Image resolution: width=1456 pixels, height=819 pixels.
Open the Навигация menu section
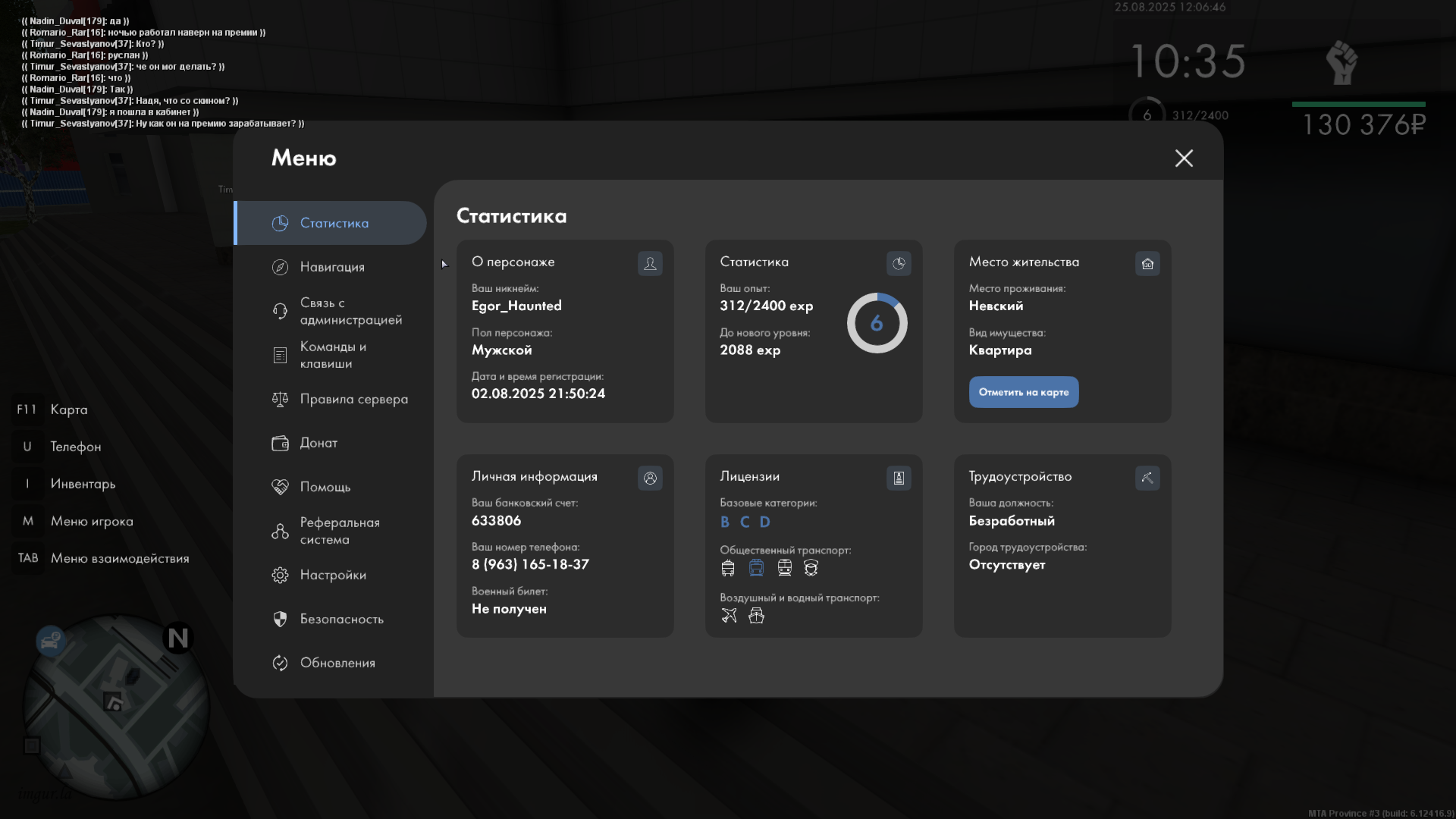click(332, 267)
